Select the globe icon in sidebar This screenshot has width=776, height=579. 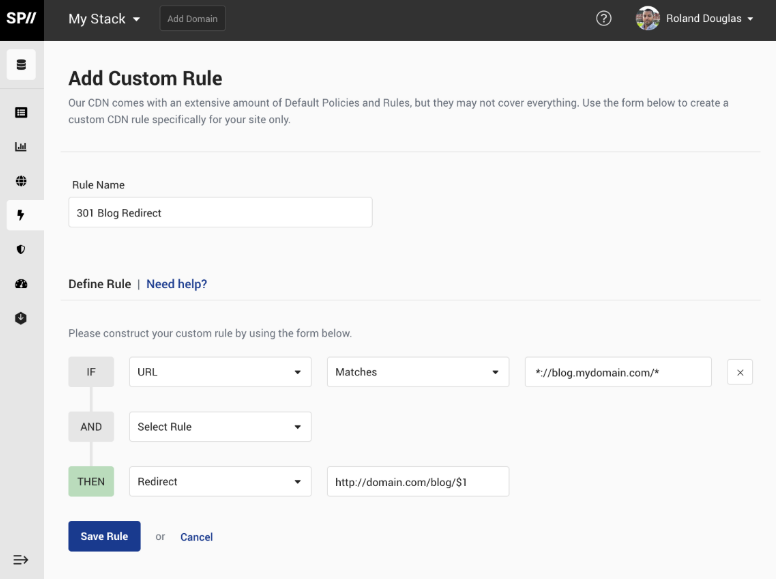coord(21,181)
